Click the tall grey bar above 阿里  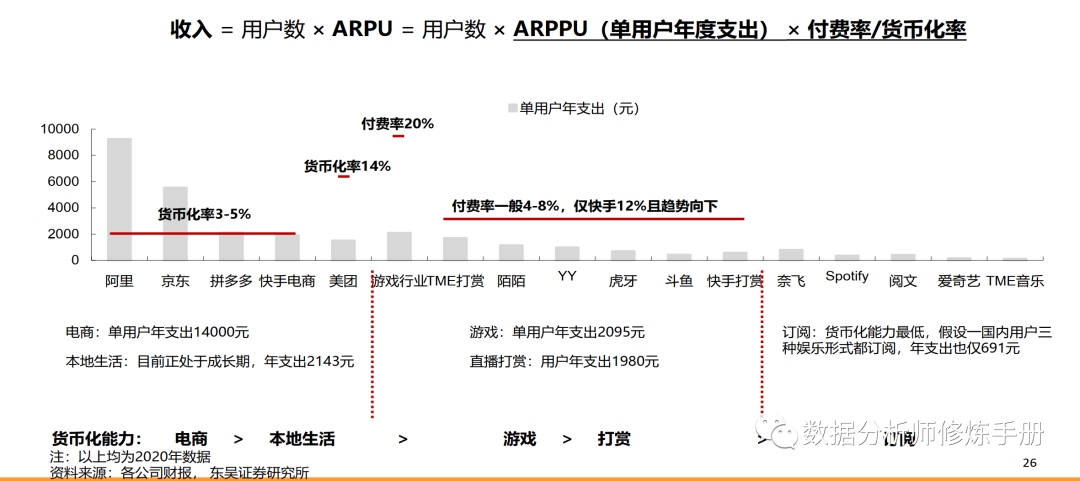pos(119,199)
